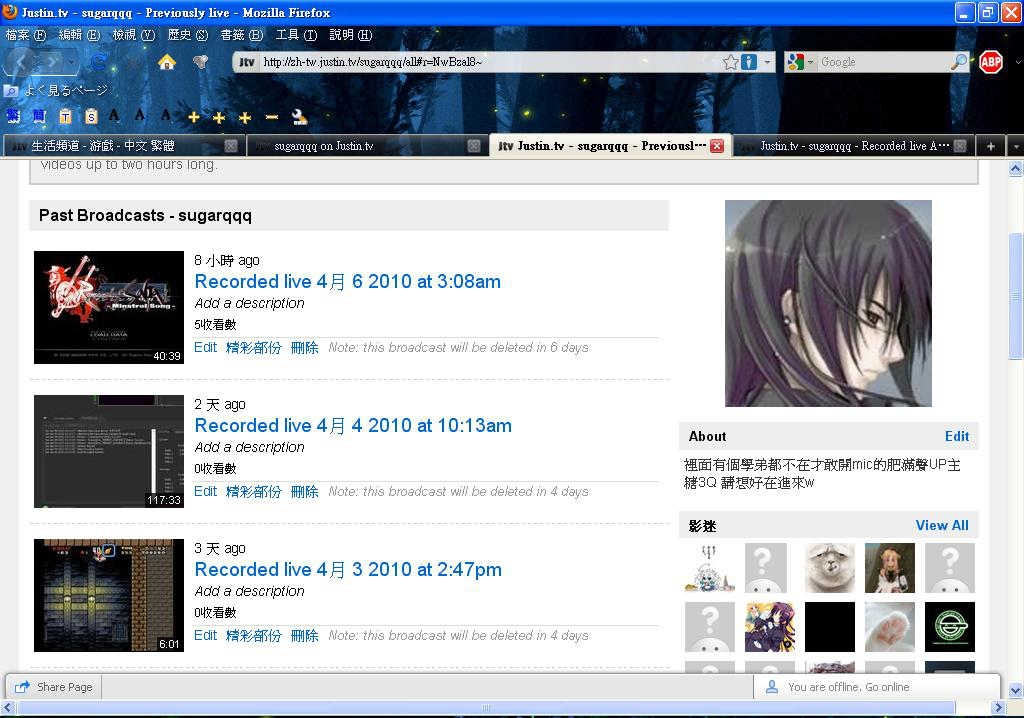The height and width of the screenshot is (718, 1024).
Task: Open the Adblock Plus ABP icon
Action: (x=991, y=62)
